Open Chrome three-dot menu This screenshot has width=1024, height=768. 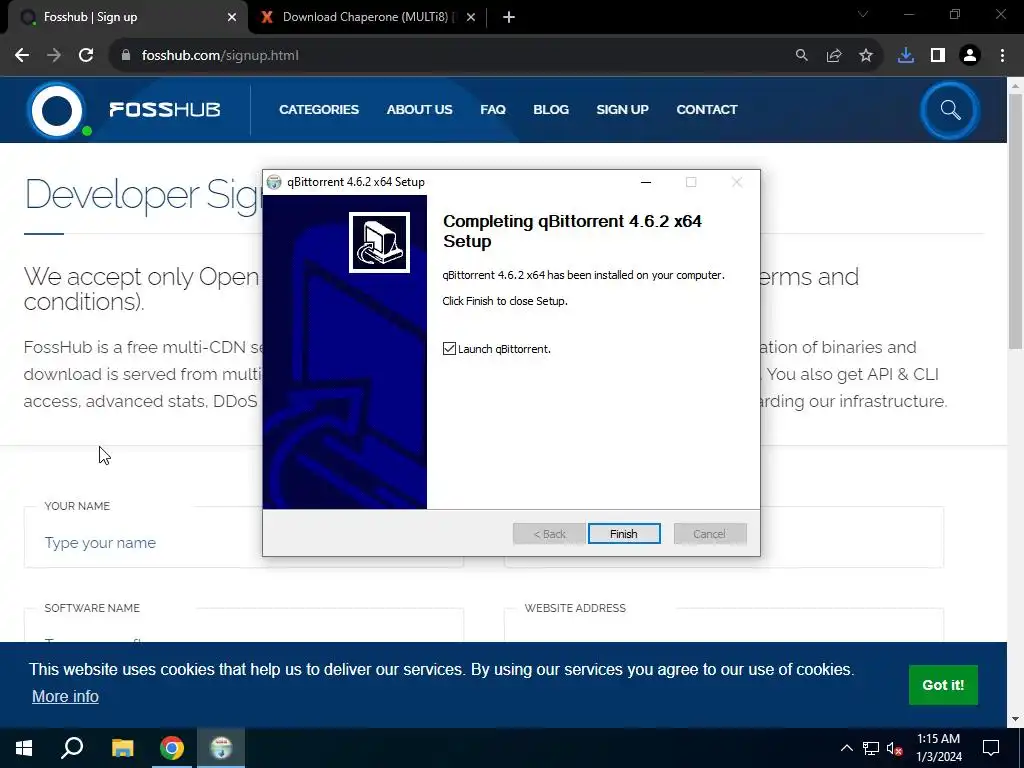pyautogui.click(x=1002, y=56)
